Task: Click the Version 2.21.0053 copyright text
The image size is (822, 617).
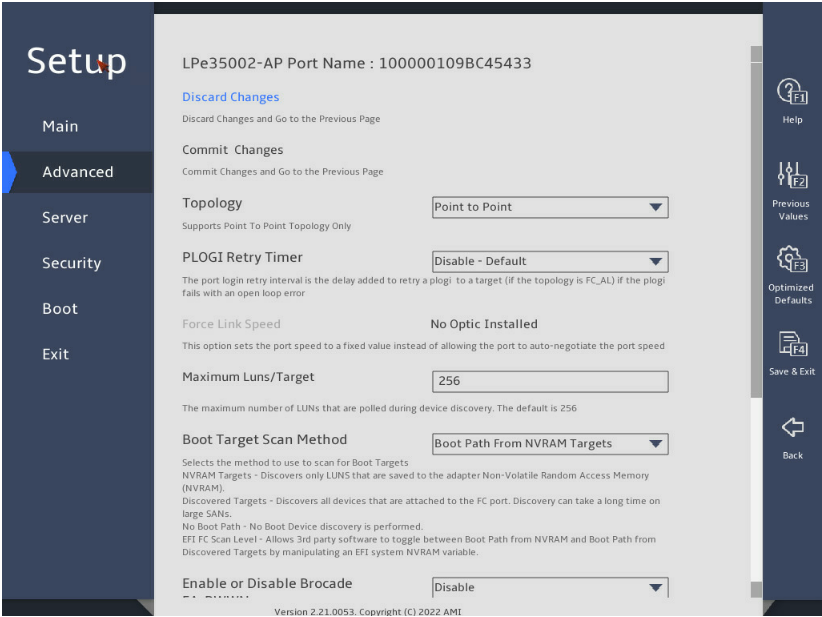Action: [x=367, y=611]
